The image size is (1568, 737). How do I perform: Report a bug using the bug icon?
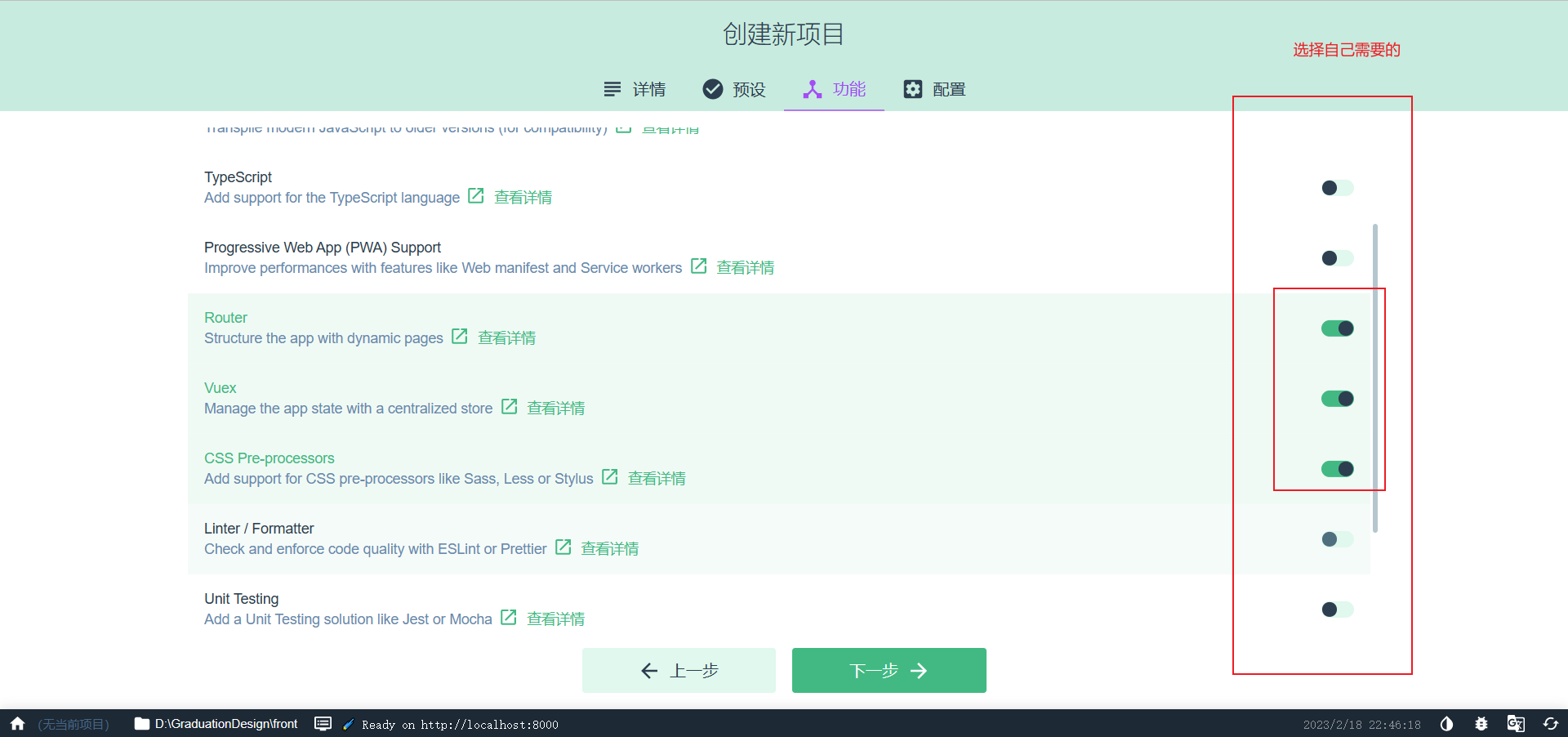[x=1482, y=724]
